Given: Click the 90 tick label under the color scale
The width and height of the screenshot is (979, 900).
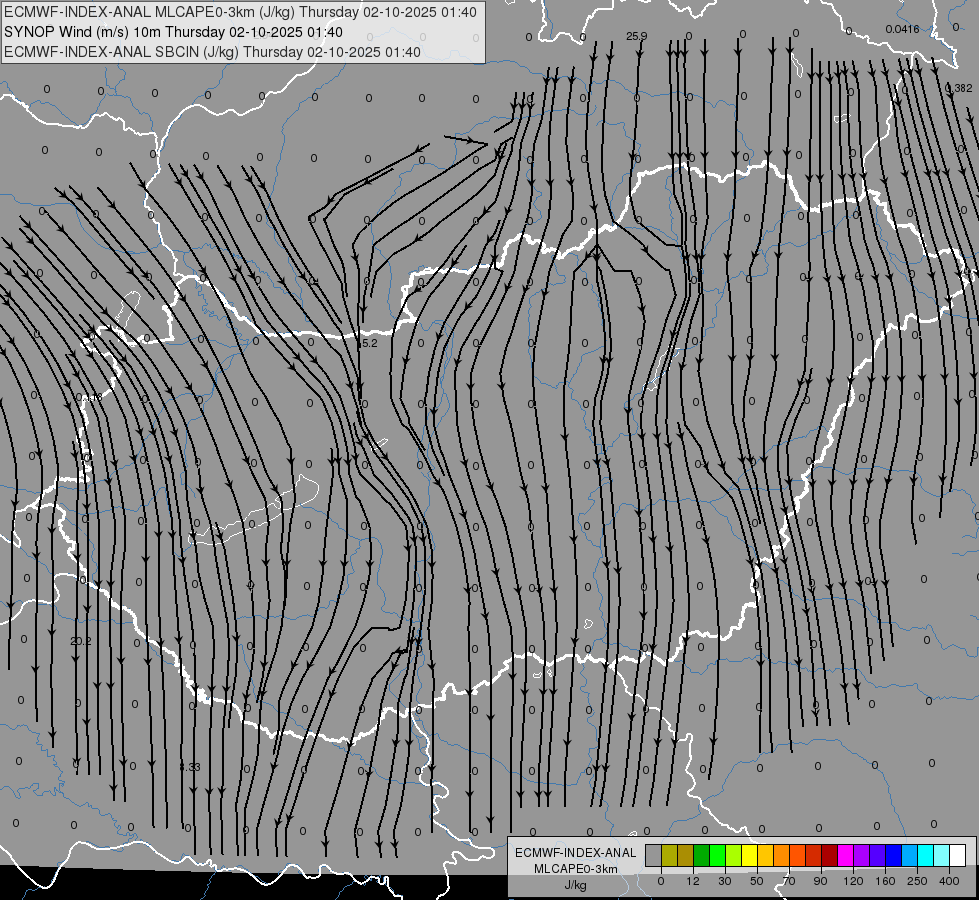Looking at the screenshot, I should (820, 881).
